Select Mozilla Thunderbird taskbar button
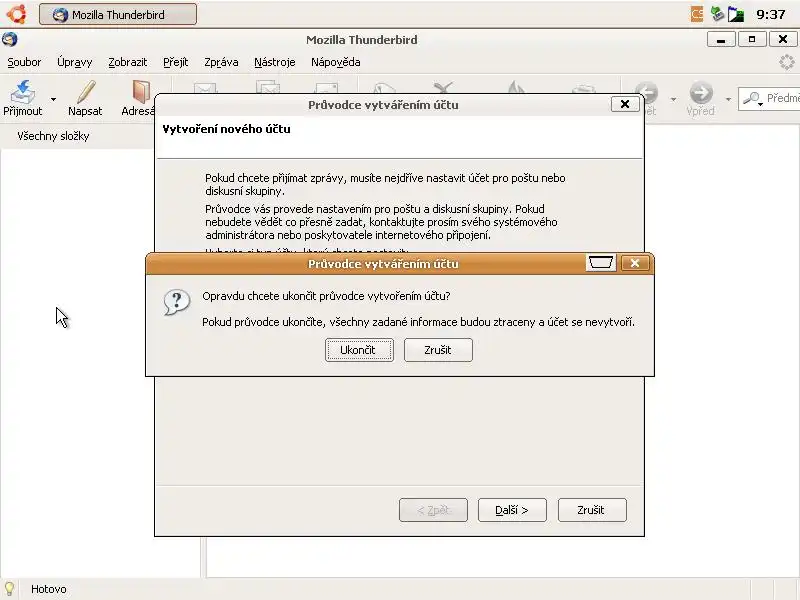The height and width of the screenshot is (600, 800). [x=118, y=14]
